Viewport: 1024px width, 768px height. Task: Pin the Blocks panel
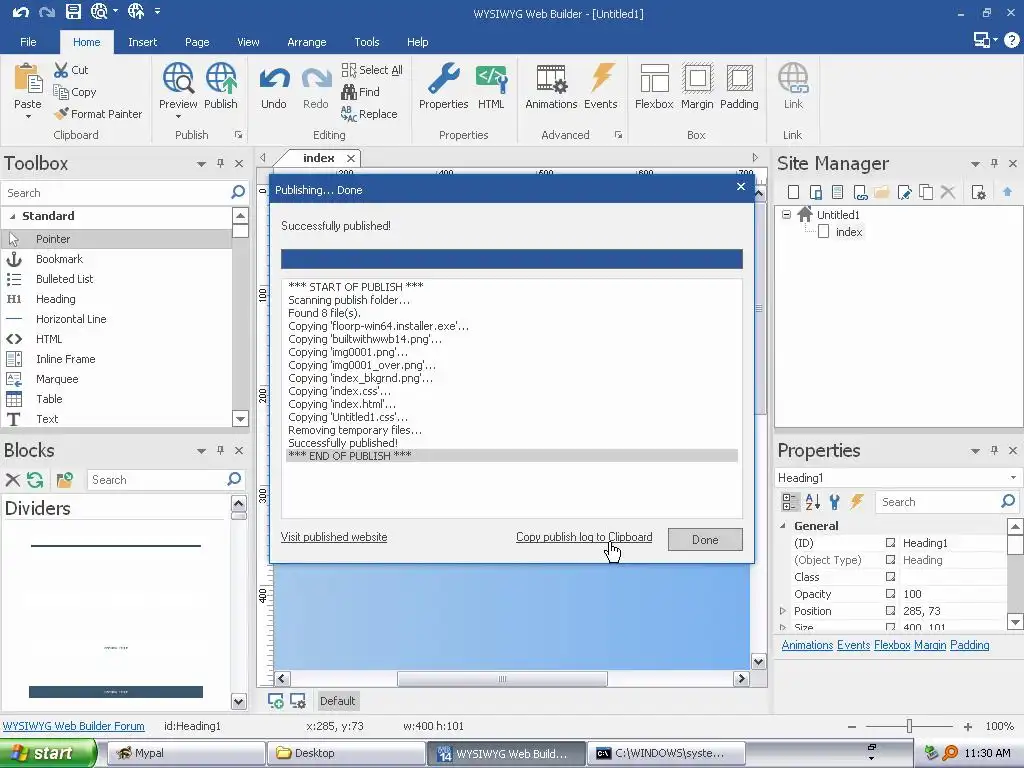220,450
